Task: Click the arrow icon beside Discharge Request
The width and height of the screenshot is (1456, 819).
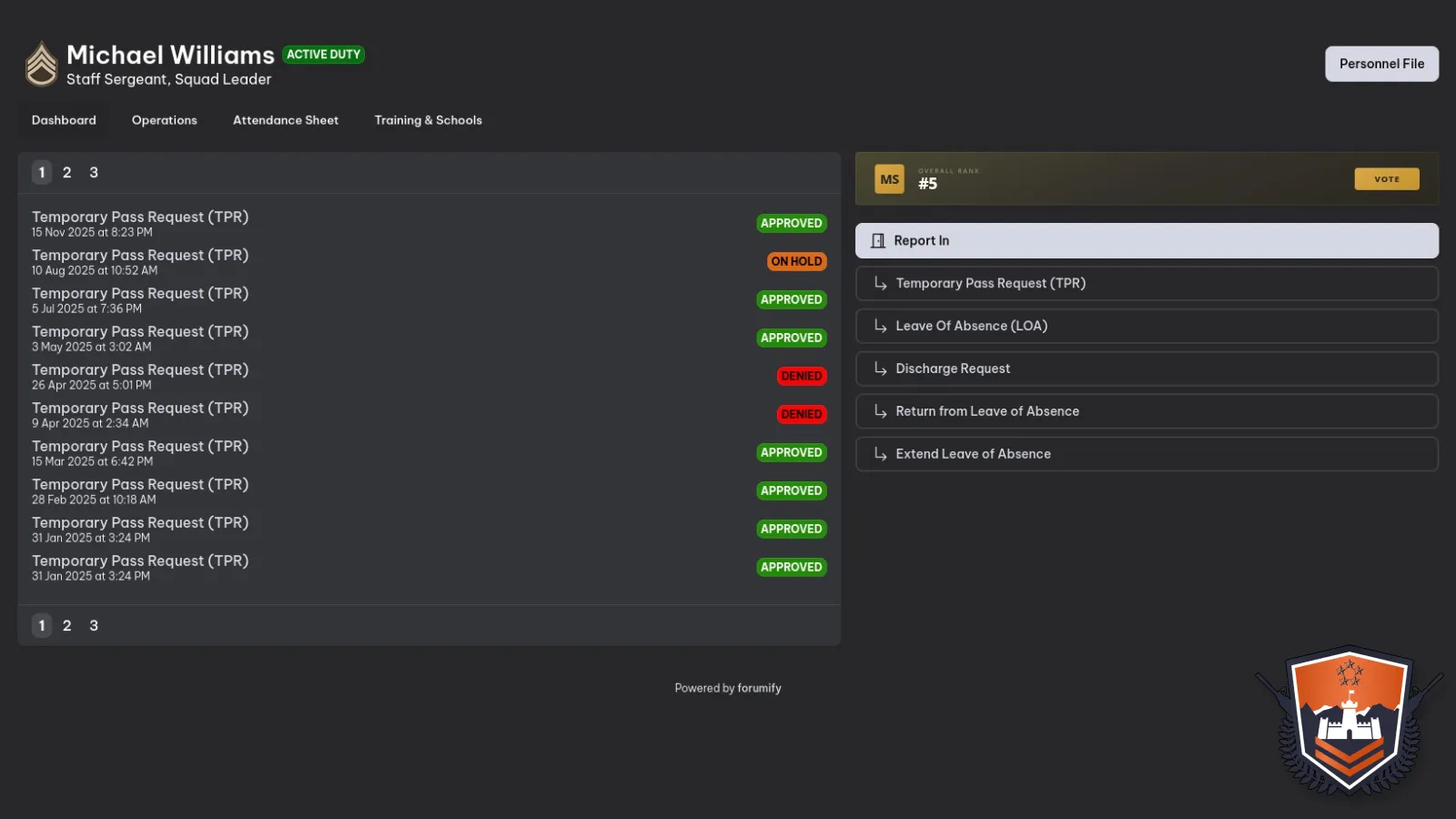Action: point(880,369)
